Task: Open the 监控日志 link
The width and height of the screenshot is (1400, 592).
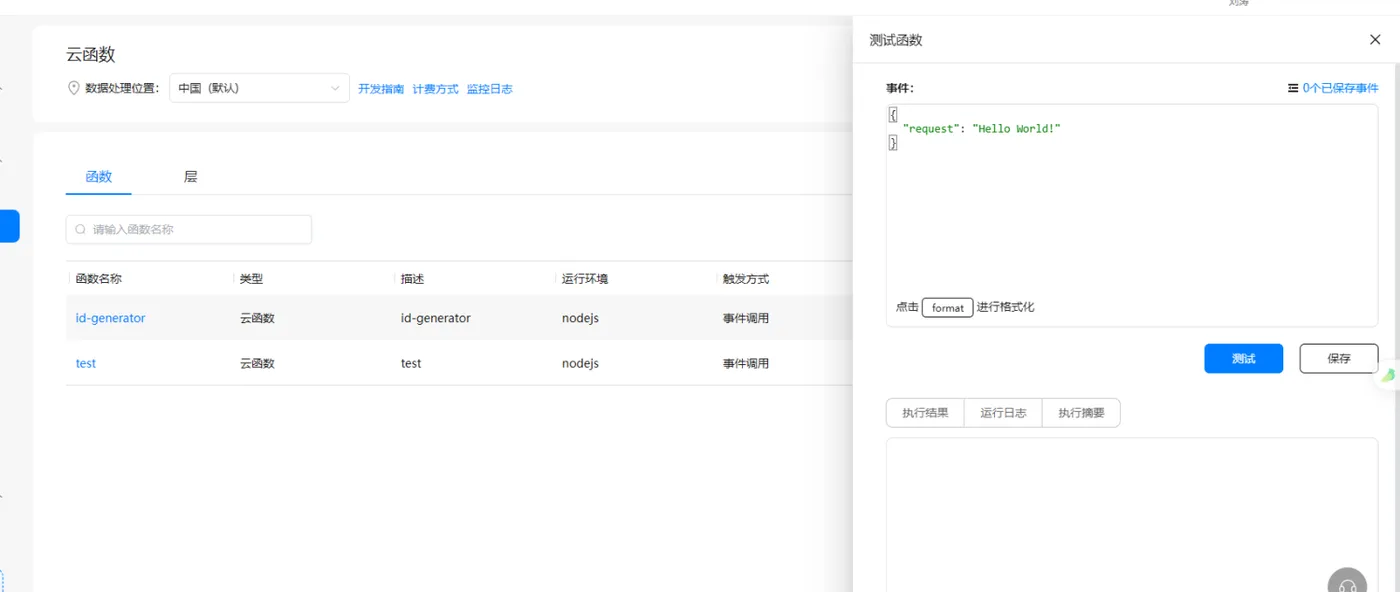Action: click(x=490, y=89)
